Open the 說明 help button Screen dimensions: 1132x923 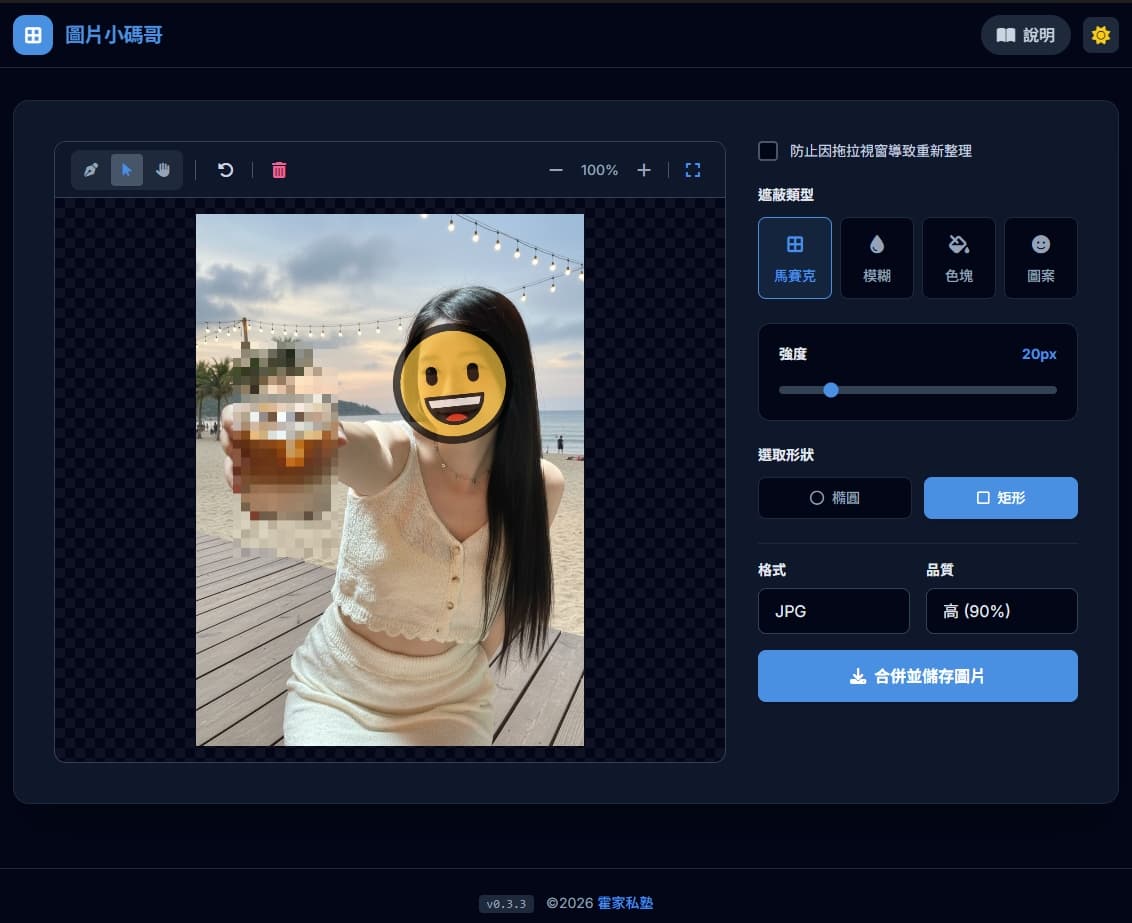(1025, 35)
